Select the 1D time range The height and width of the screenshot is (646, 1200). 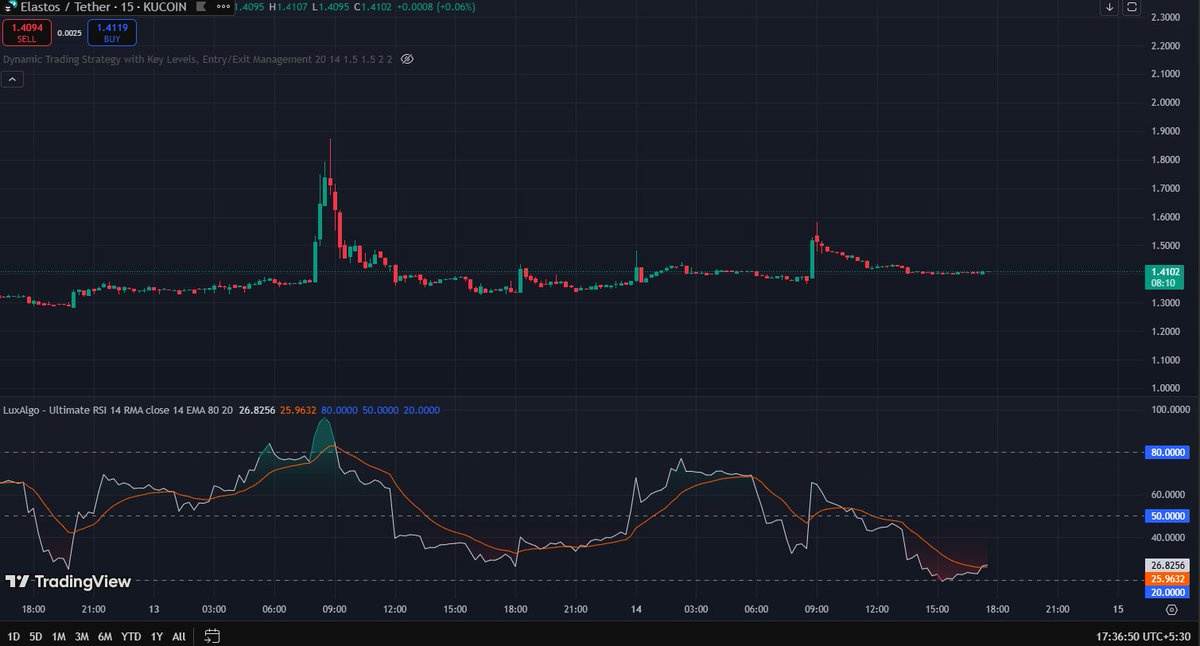[13, 636]
